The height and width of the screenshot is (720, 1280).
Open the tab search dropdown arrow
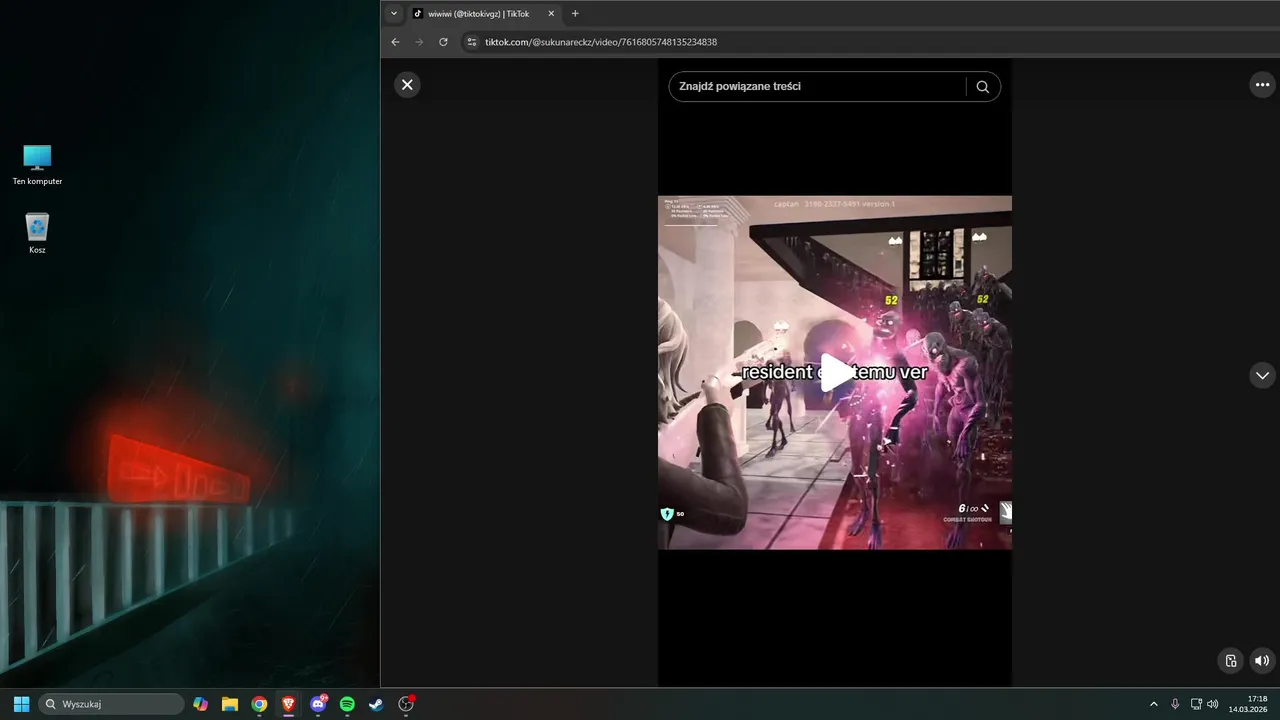[394, 14]
